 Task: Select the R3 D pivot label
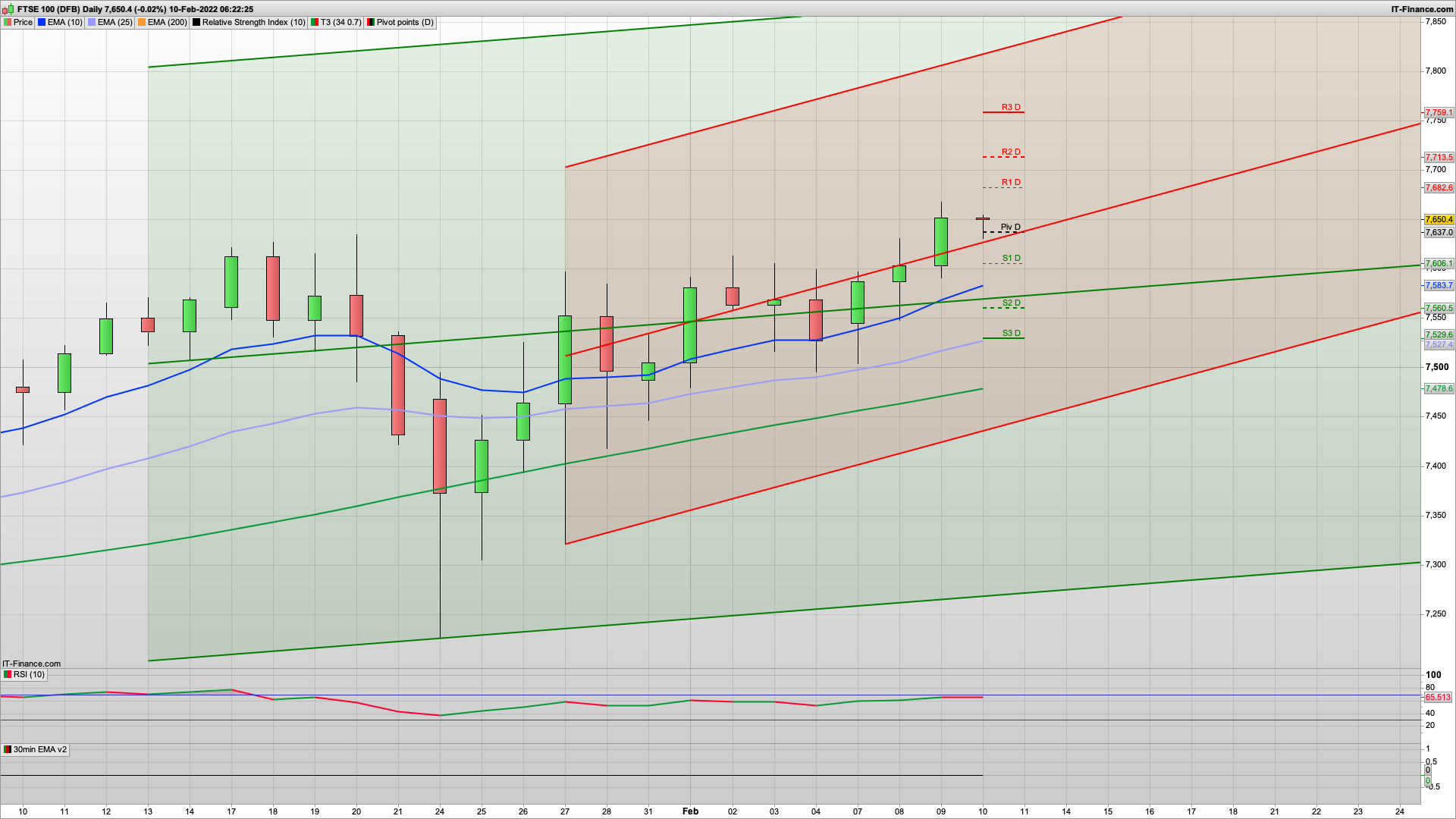coord(1011,107)
